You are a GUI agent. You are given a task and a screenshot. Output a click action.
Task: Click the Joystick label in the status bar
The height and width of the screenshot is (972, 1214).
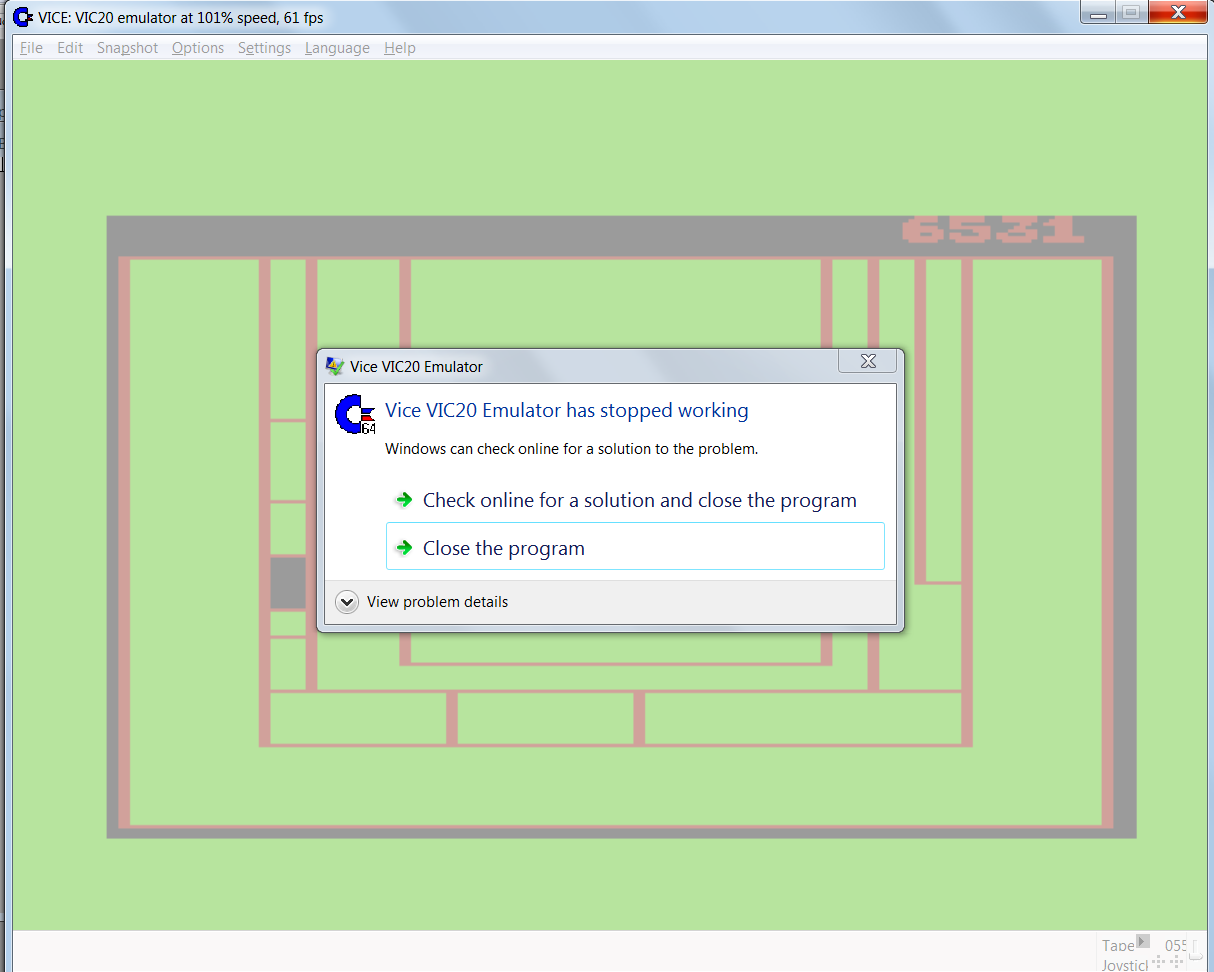click(x=1125, y=965)
